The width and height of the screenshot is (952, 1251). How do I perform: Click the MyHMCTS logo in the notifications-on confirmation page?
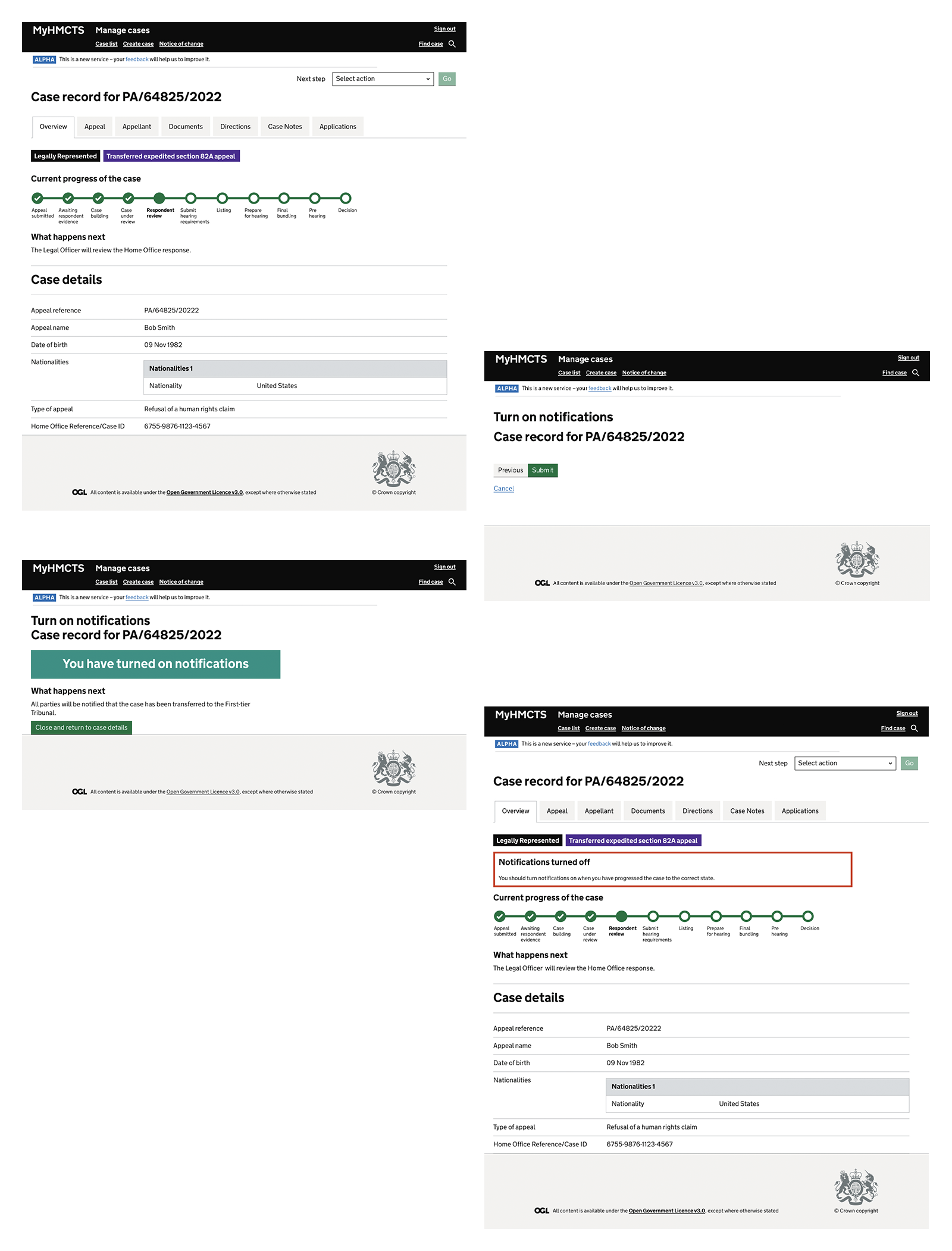(58, 568)
